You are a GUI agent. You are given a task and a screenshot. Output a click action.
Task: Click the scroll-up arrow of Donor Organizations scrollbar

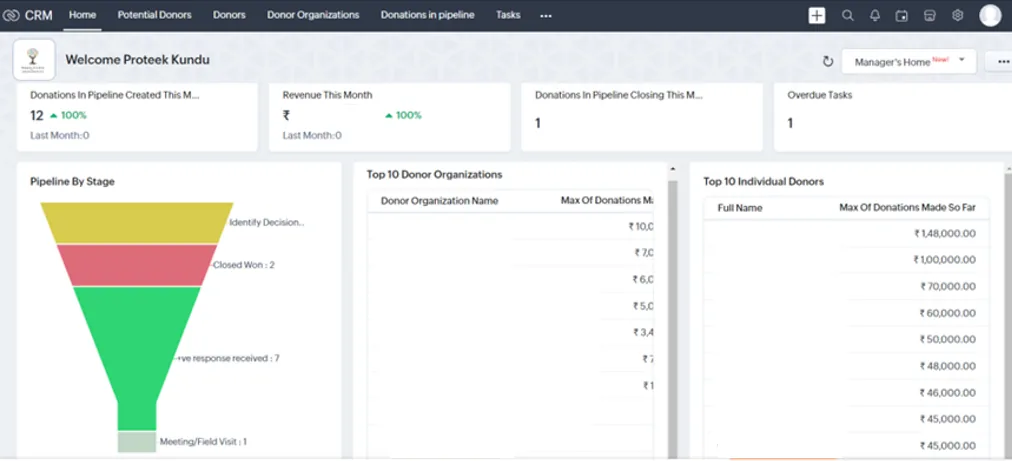(x=673, y=169)
